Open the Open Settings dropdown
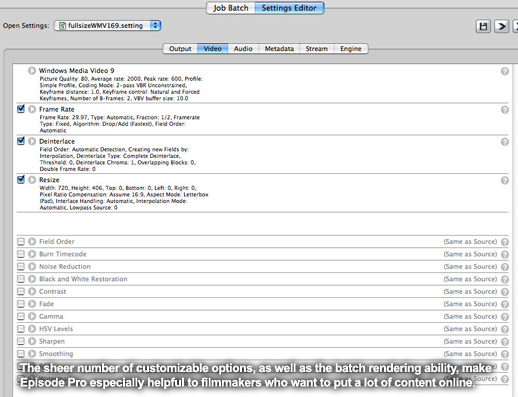Image resolution: width=518 pixels, height=397 pixels. pos(107,26)
